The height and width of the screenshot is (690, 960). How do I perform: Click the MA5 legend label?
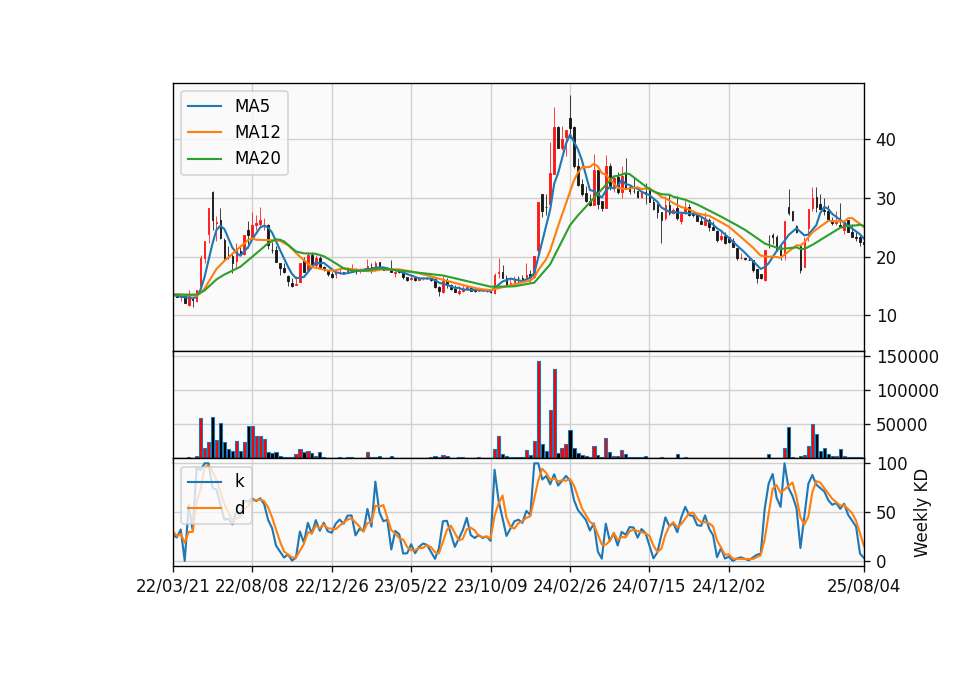(252, 106)
